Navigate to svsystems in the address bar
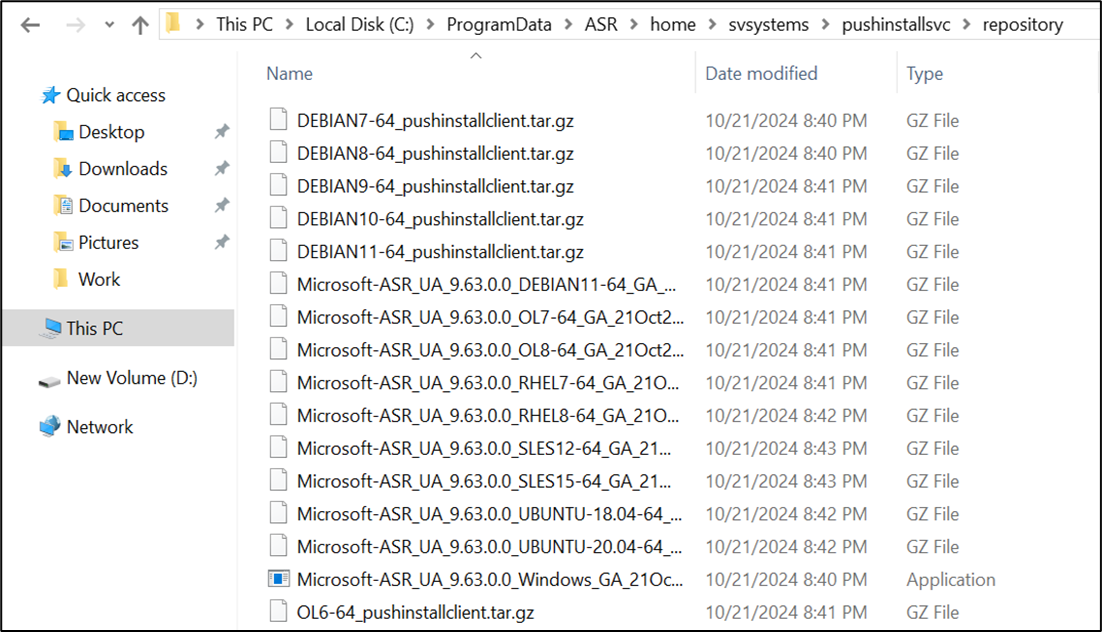Image resolution: width=1102 pixels, height=632 pixels. point(768,25)
